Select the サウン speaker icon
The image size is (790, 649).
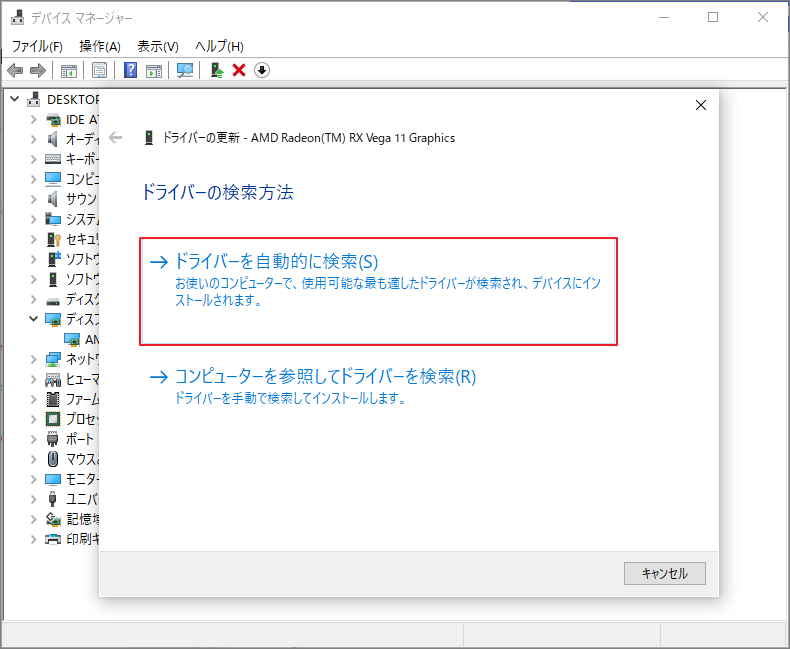coord(52,199)
